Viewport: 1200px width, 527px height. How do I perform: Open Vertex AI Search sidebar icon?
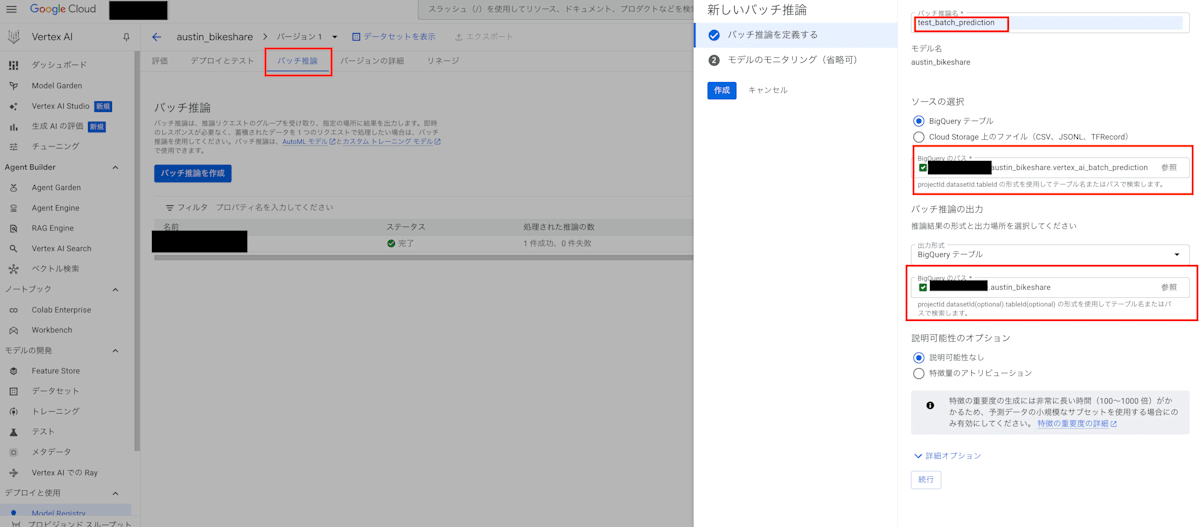click(13, 249)
